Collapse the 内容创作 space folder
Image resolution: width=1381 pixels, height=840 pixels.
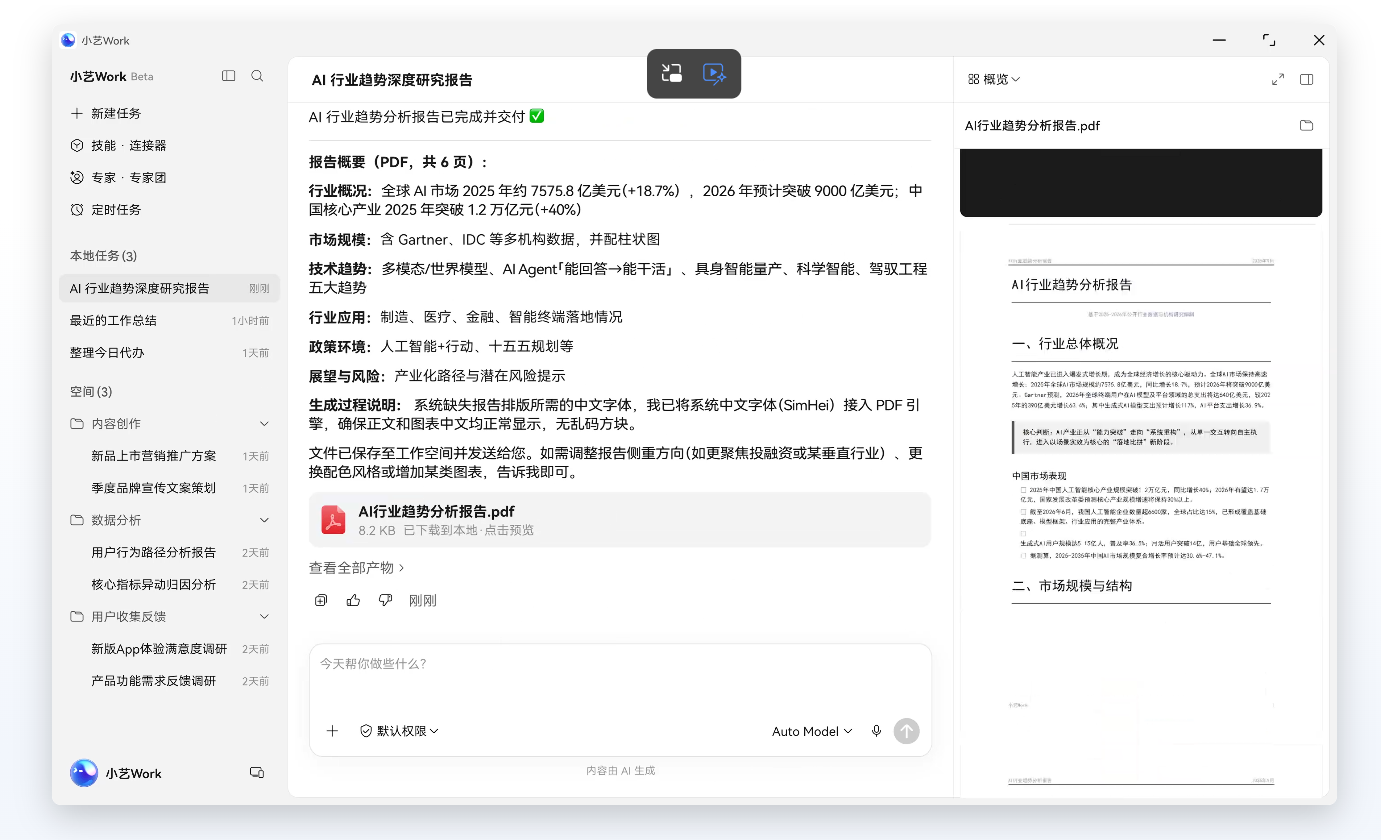point(264,424)
